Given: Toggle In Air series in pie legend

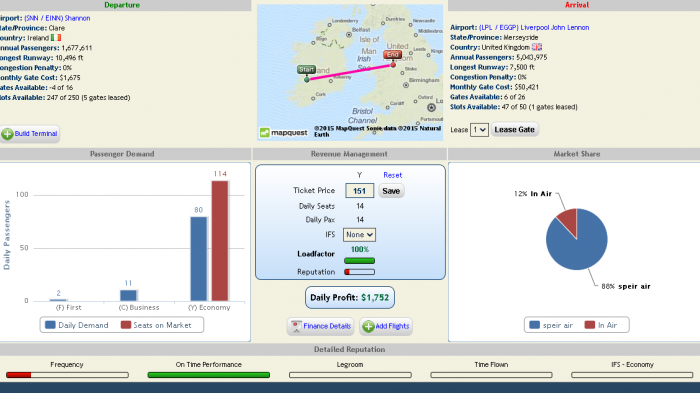Looking at the screenshot, I should click(601, 325).
